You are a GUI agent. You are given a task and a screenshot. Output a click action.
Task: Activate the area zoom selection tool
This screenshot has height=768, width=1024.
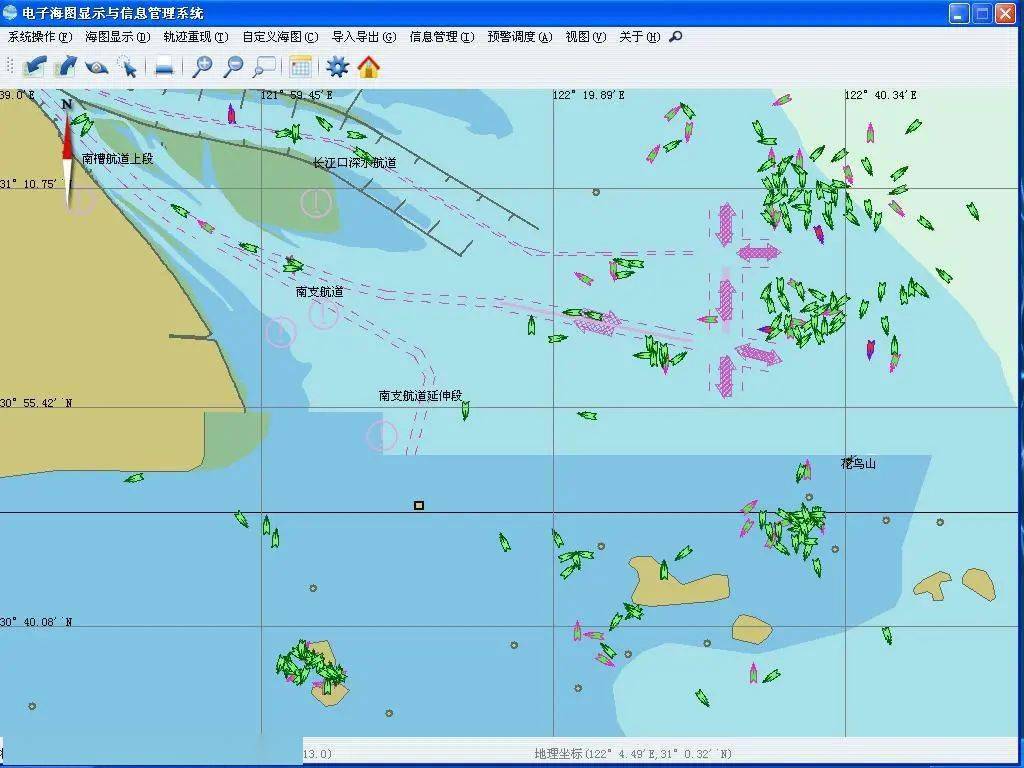coord(262,67)
